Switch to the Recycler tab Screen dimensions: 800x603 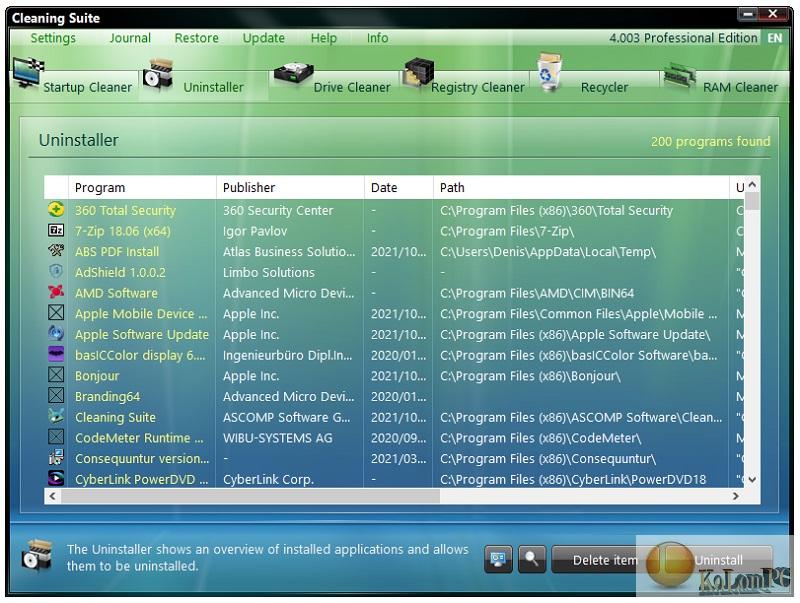(x=595, y=87)
